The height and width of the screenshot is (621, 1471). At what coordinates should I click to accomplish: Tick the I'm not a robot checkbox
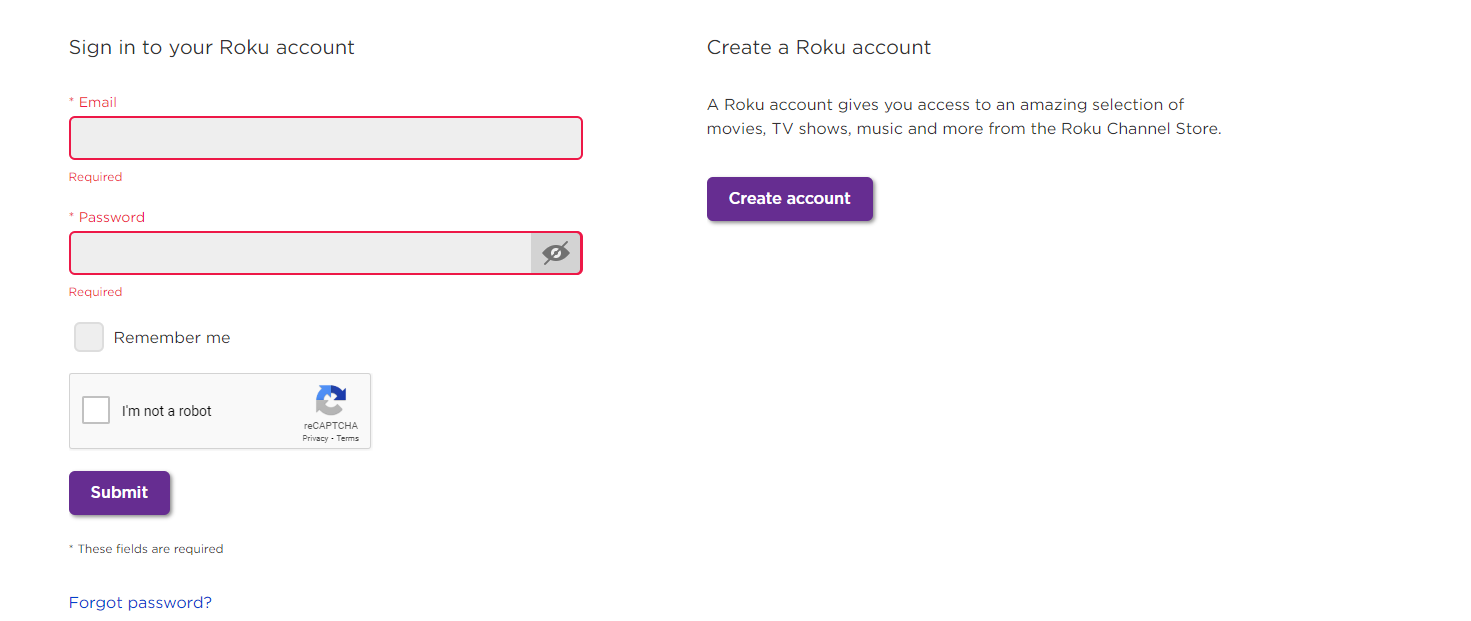pyautogui.click(x=96, y=410)
